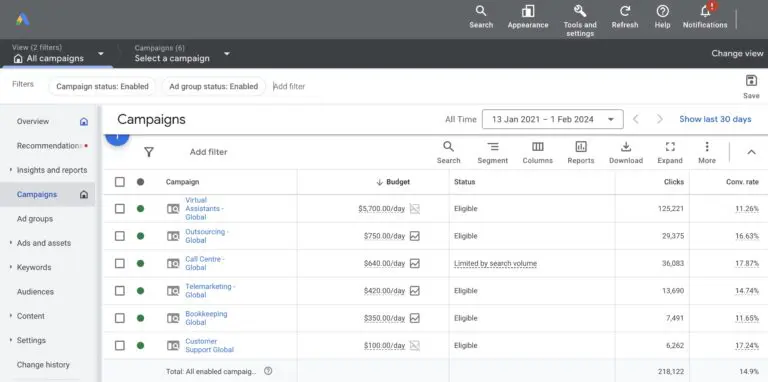Open the date range dropdown

tap(552, 119)
